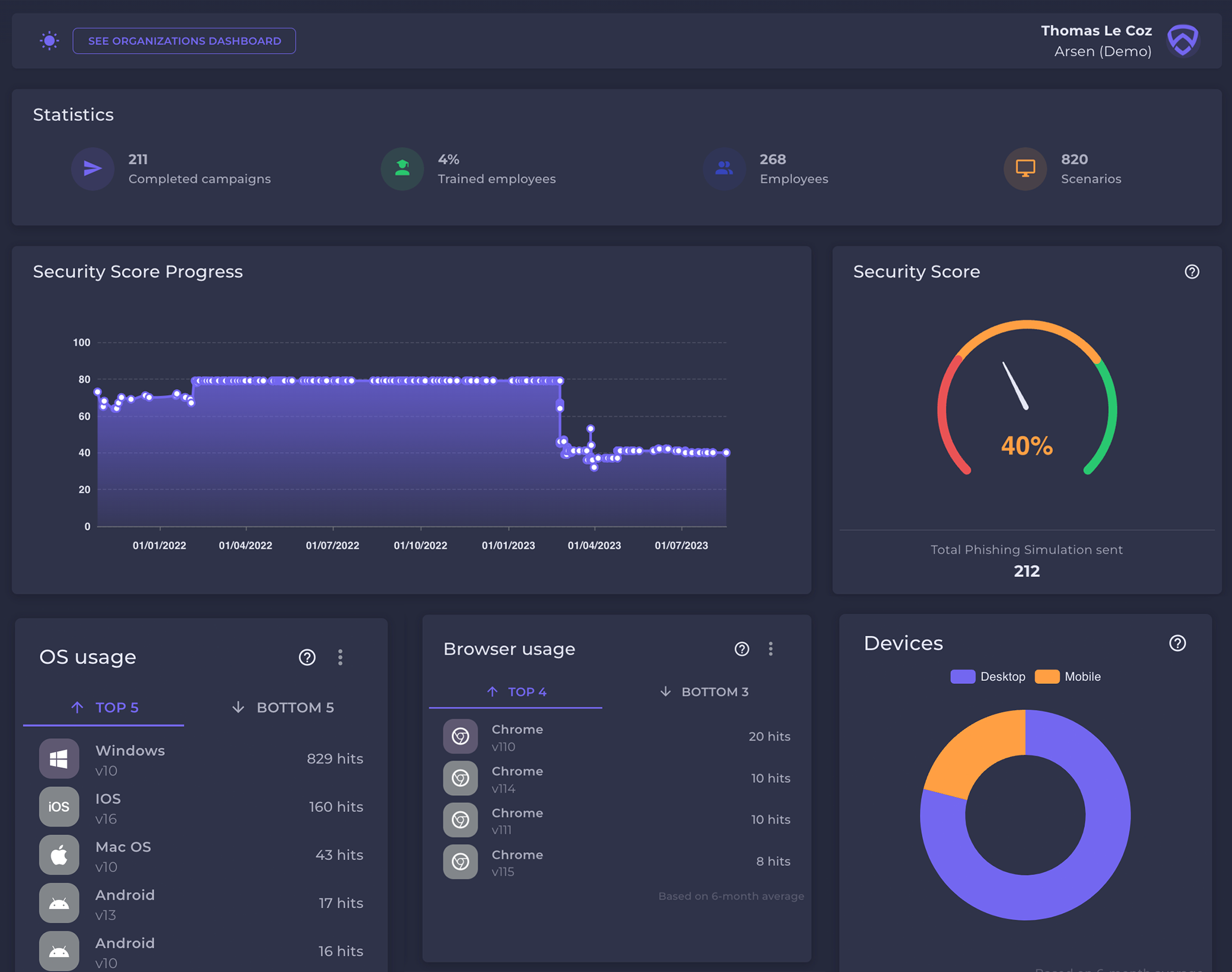
Task: Select the OS usage Top 5 tab
Action: pos(104,707)
